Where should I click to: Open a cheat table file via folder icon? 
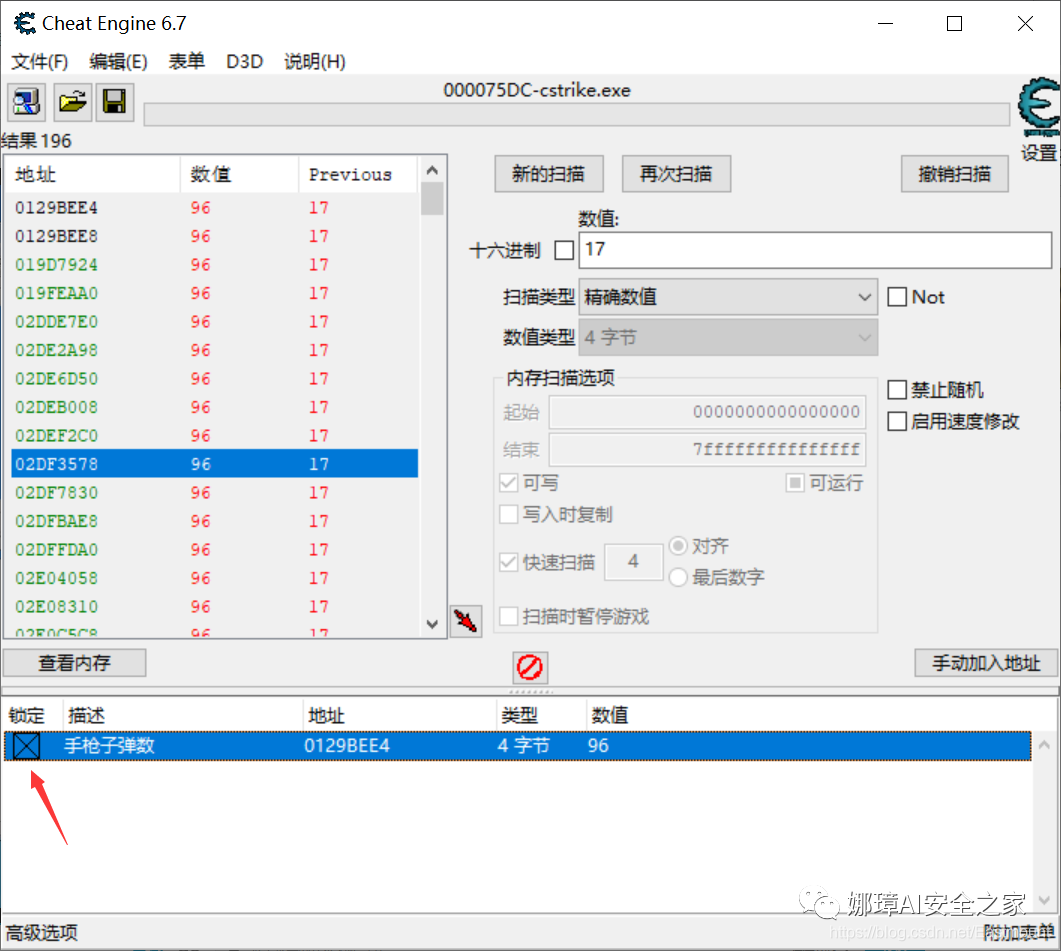point(72,102)
